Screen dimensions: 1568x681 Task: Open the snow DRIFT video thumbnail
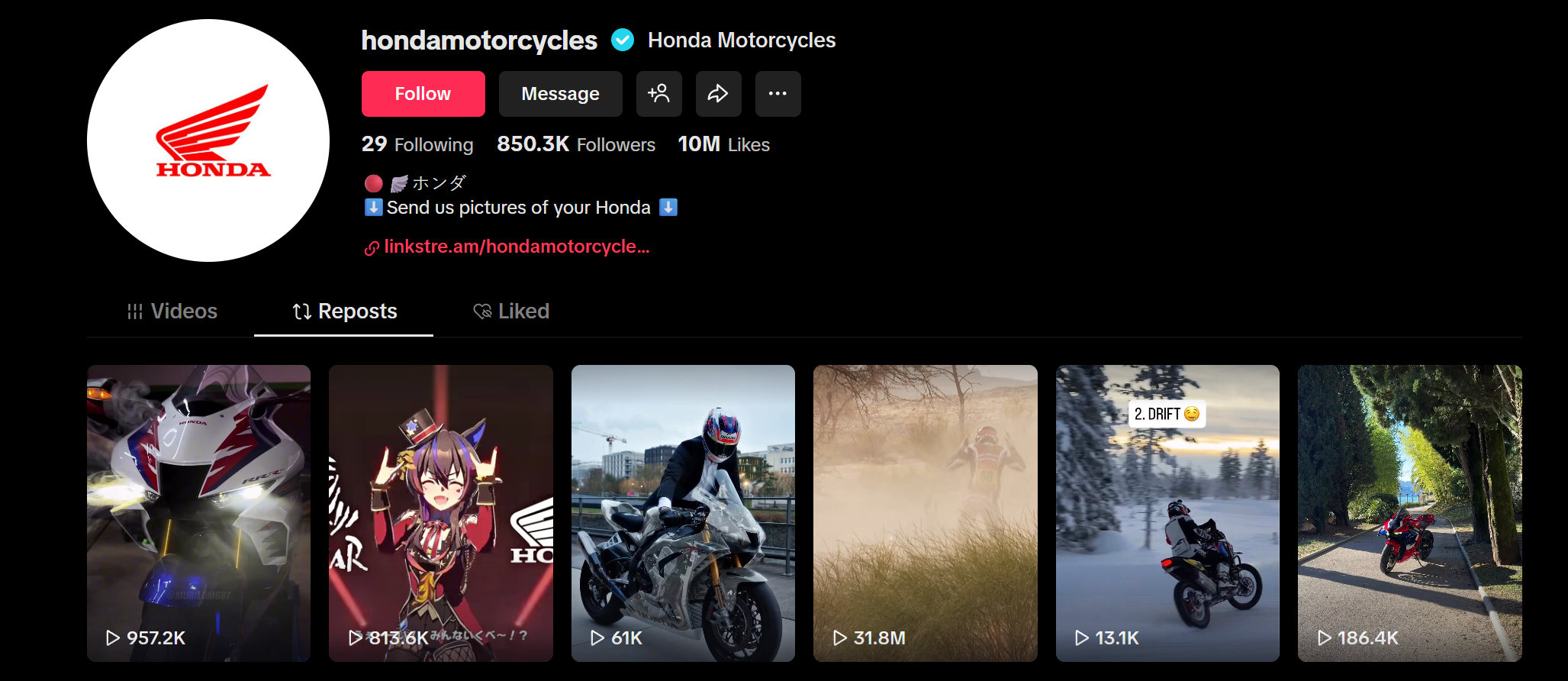pos(1167,513)
